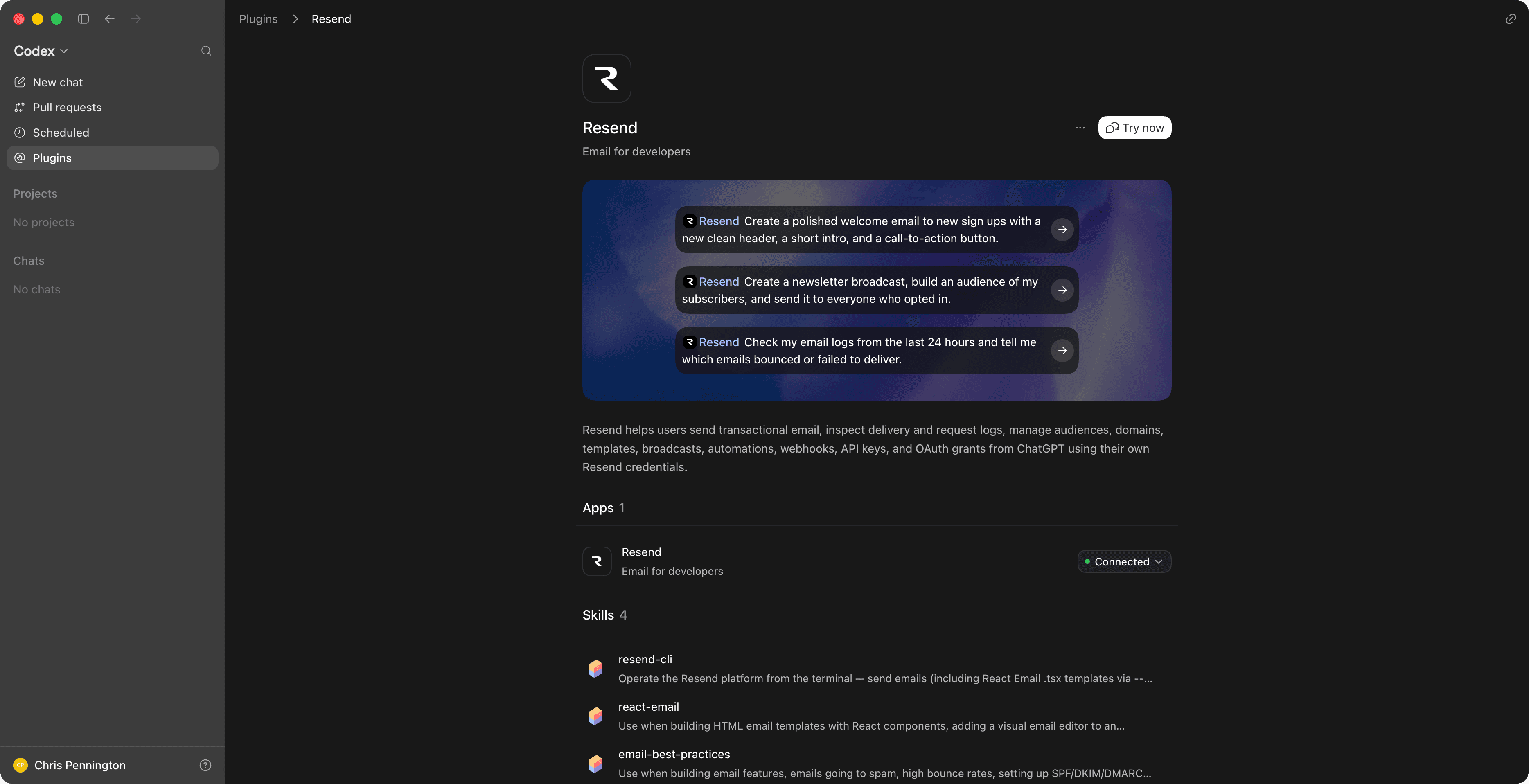Click the 'No chats' placeholder text
The height and width of the screenshot is (784, 1529).
37,290
